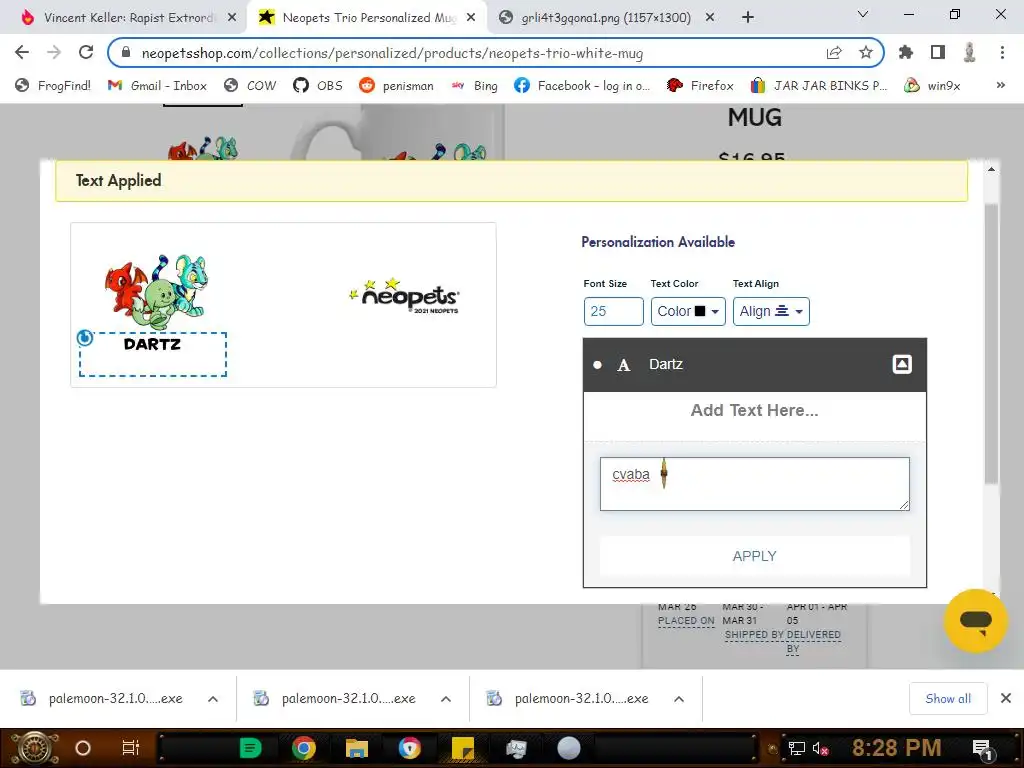Open the penisman Reddit bookmark
Viewport: 1024px width, 768px height.
pyautogui.click(x=396, y=86)
